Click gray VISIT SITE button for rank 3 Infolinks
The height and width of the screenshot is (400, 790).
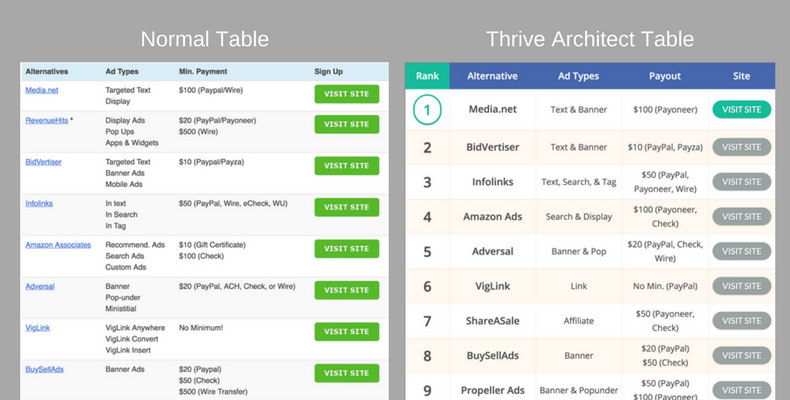(742, 182)
